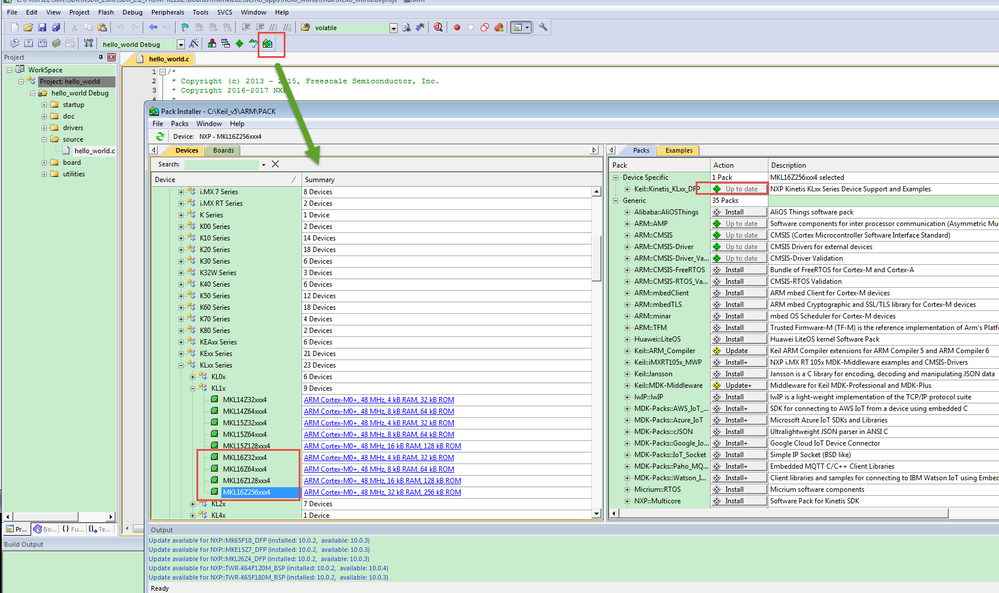
Task: Open the MKL16Z256xxx4 summary link
Action: [382, 492]
